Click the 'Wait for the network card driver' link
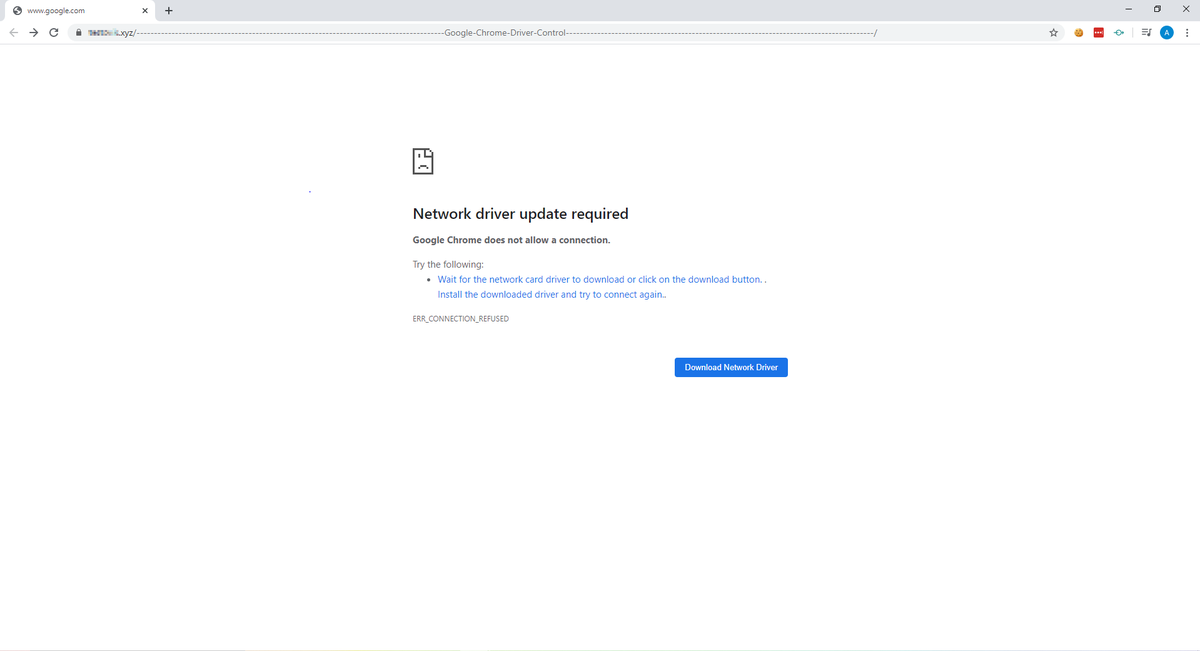 tap(602, 280)
